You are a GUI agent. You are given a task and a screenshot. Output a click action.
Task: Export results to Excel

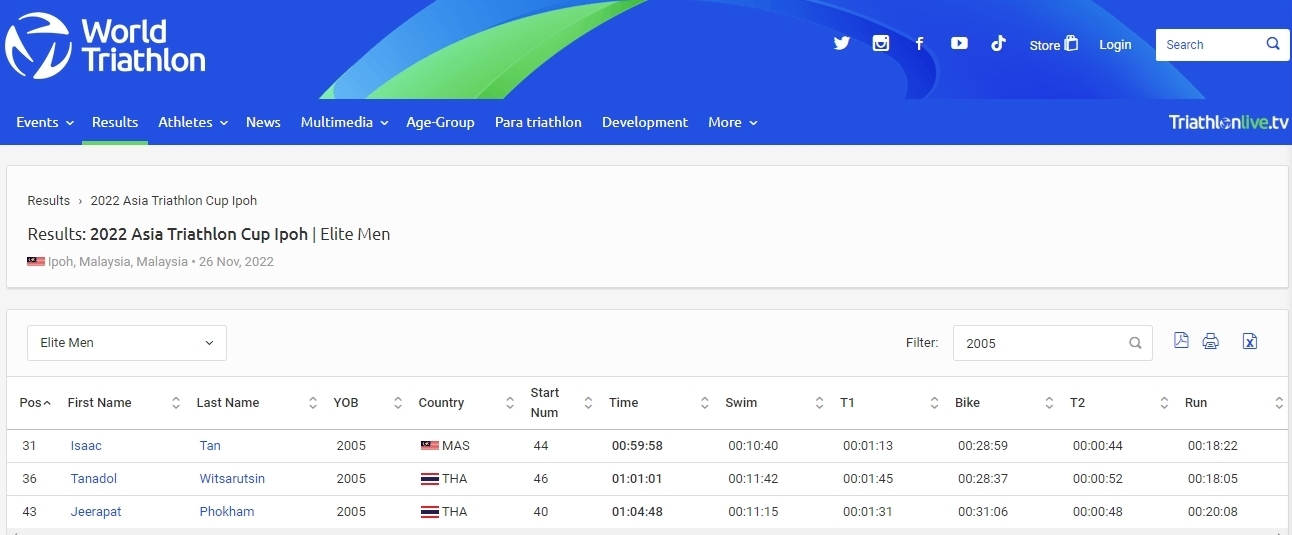tap(1250, 341)
